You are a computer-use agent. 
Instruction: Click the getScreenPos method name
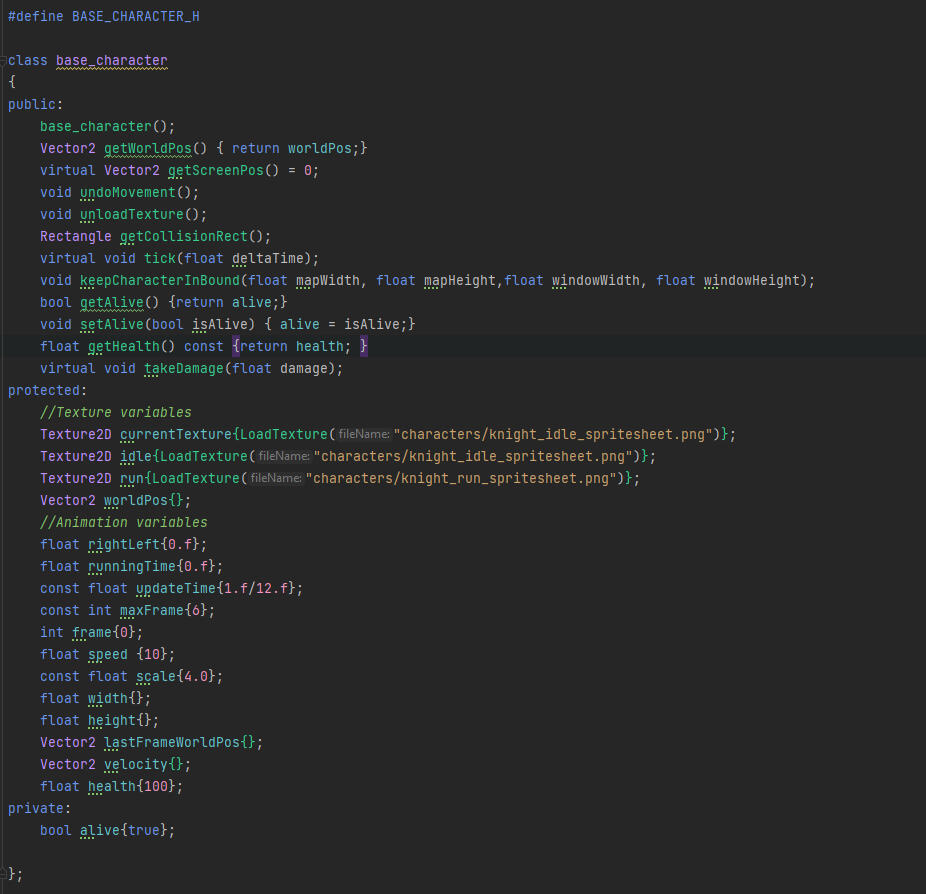215,170
